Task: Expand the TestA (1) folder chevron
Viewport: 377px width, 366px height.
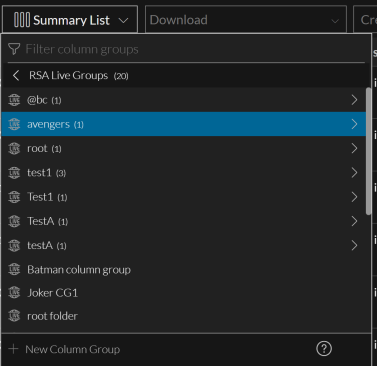Action: [x=354, y=221]
